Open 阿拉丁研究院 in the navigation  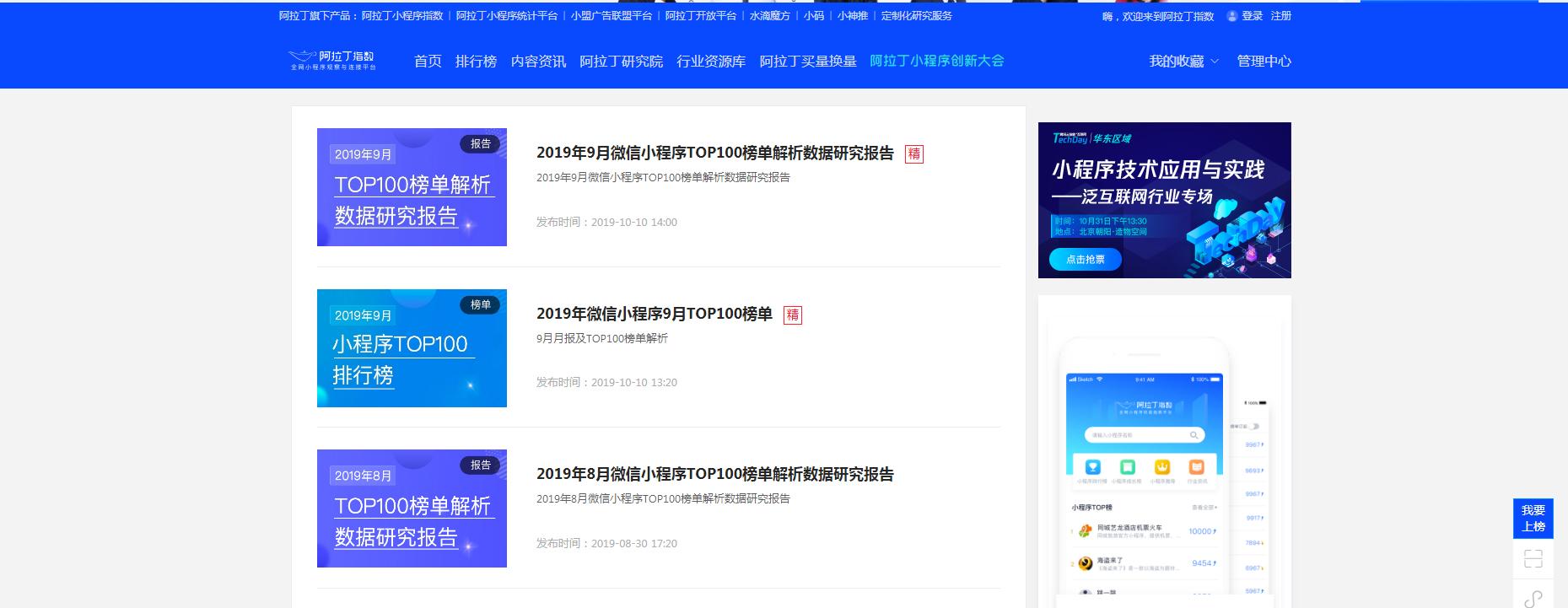pyautogui.click(x=621, y=62)
